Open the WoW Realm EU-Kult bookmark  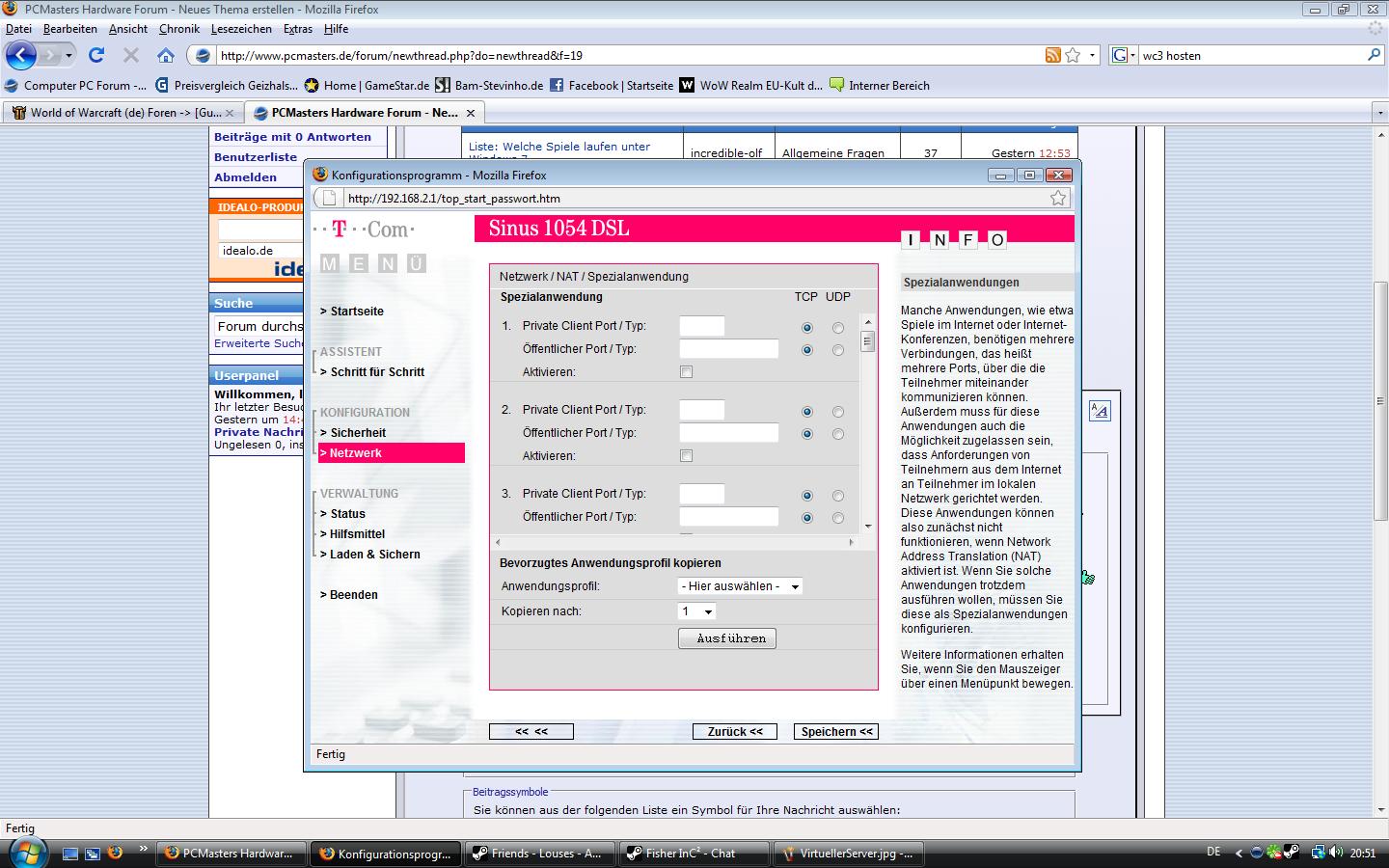coord(751,85)
